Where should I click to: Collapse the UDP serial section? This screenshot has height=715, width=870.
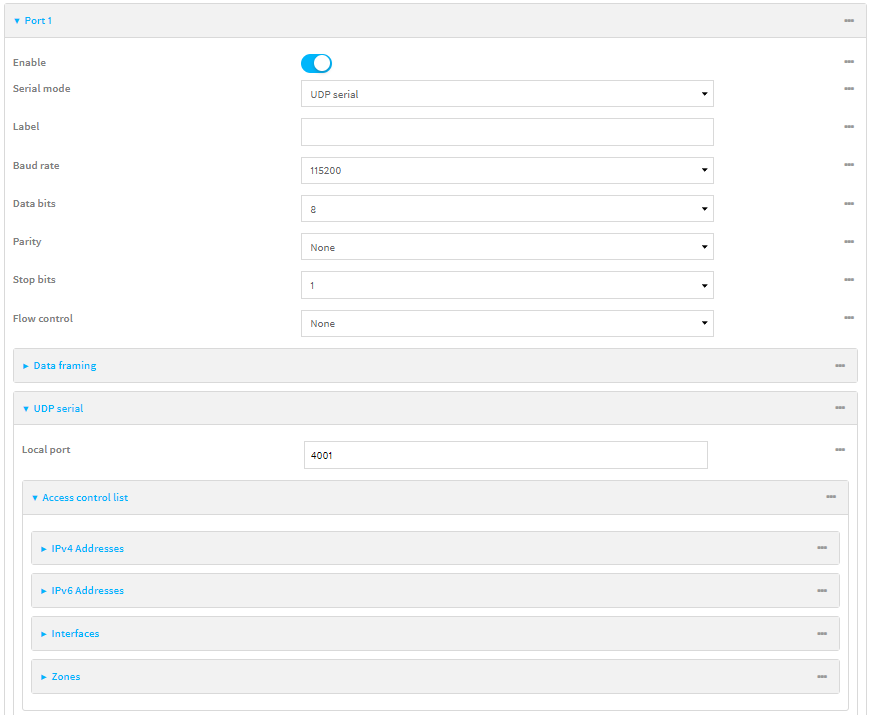click(58, 409)
